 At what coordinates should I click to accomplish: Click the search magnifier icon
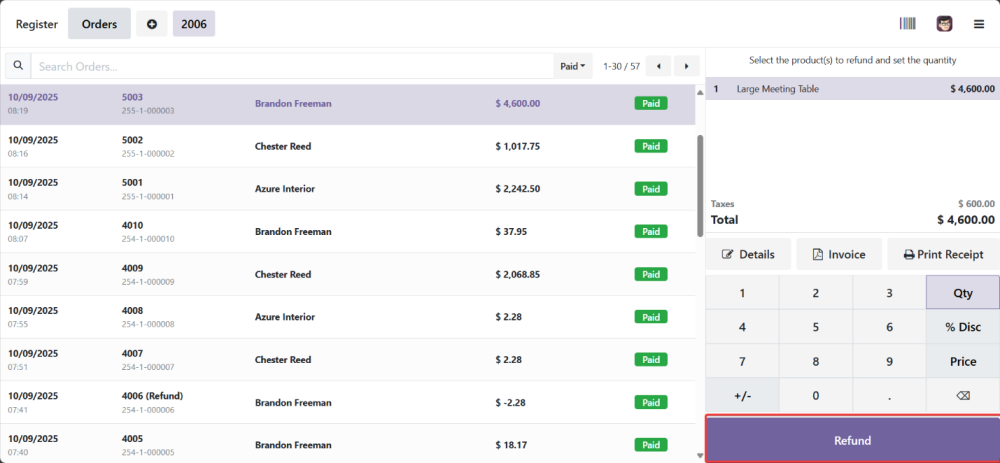pyautogui.click(x=18, y=66)
